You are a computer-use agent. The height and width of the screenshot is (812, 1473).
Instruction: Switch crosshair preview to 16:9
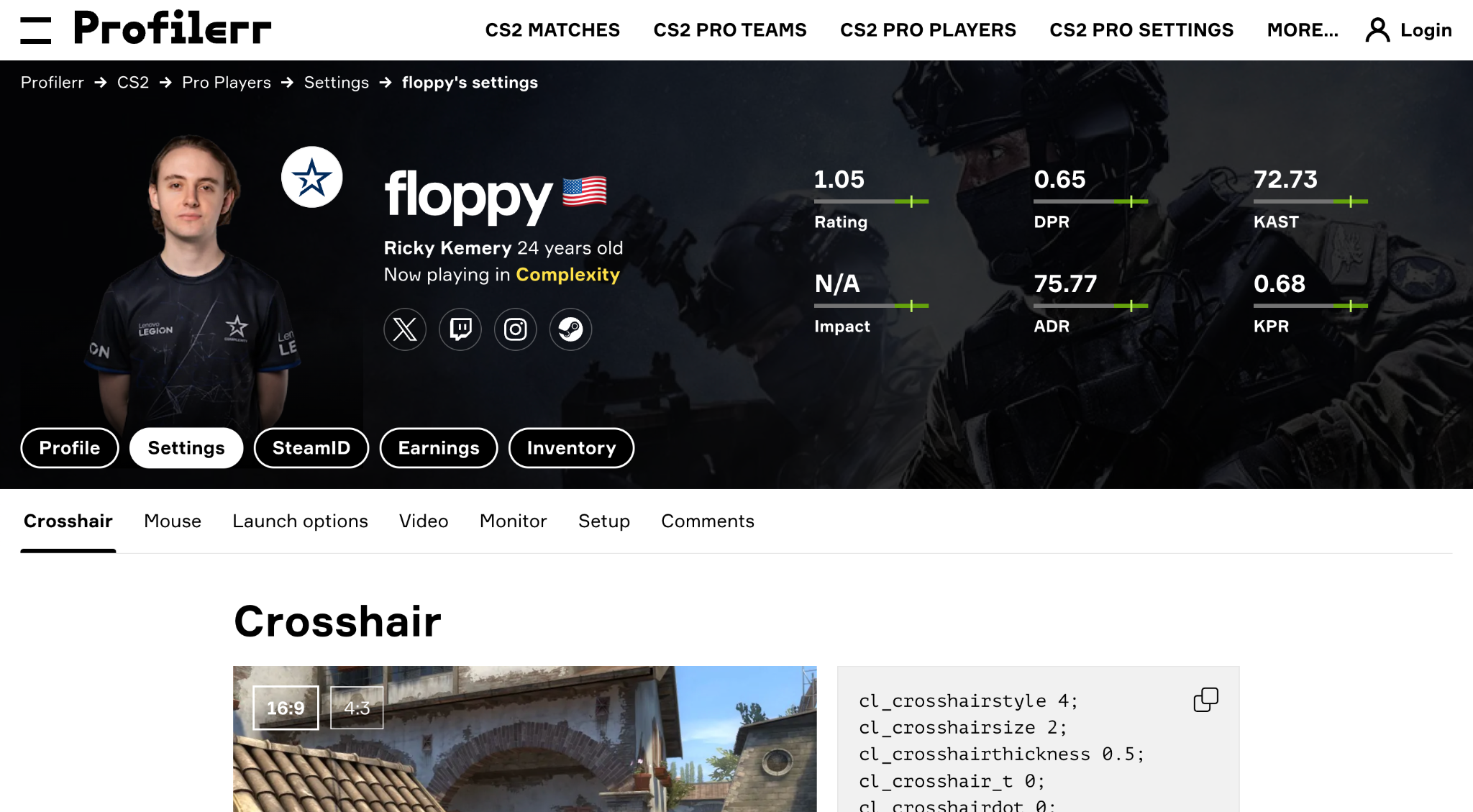point(286,708)
